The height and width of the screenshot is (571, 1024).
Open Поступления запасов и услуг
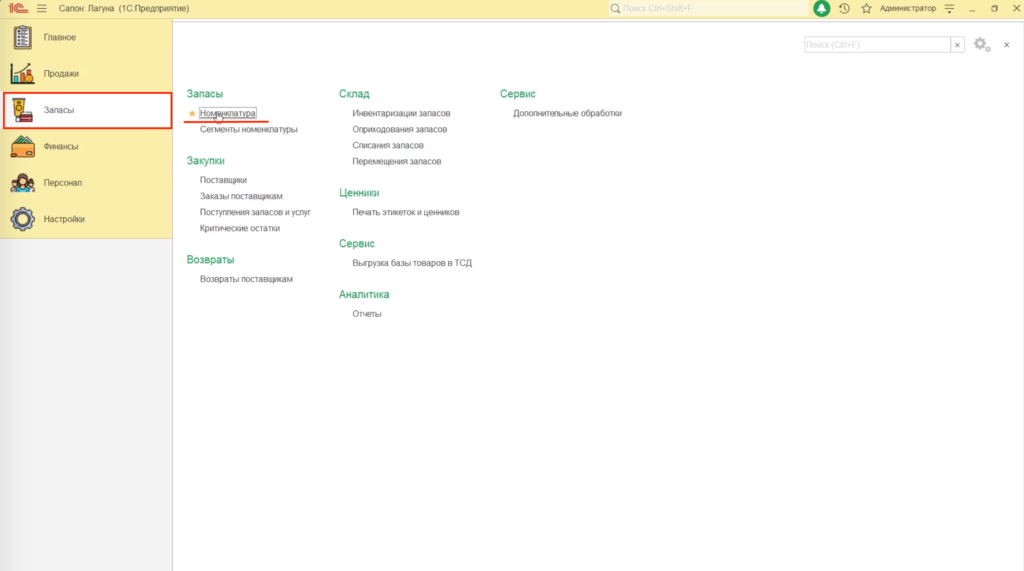(x=255, y=212)
